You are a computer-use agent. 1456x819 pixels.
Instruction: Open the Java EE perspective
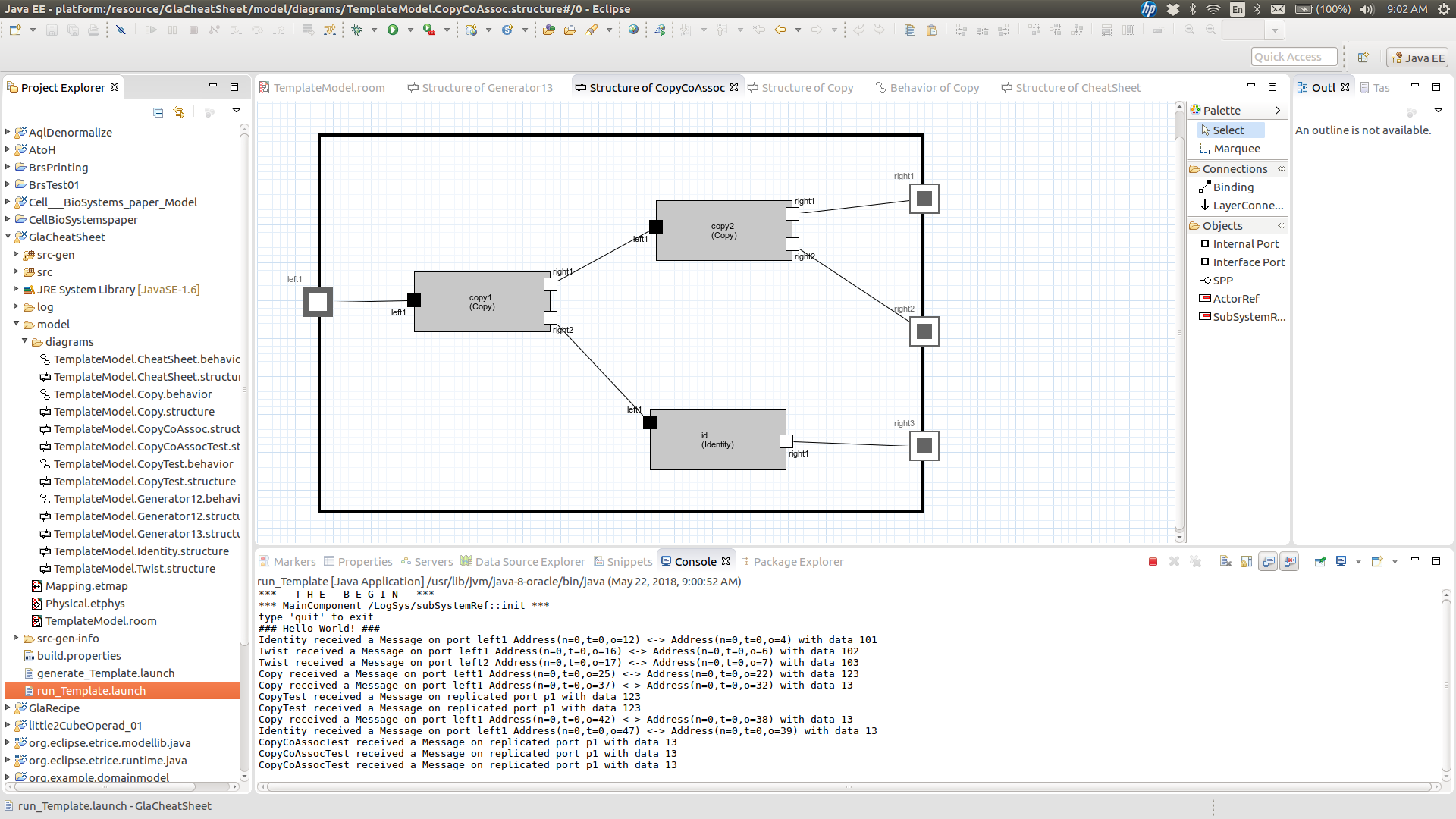pos(1417,58)
